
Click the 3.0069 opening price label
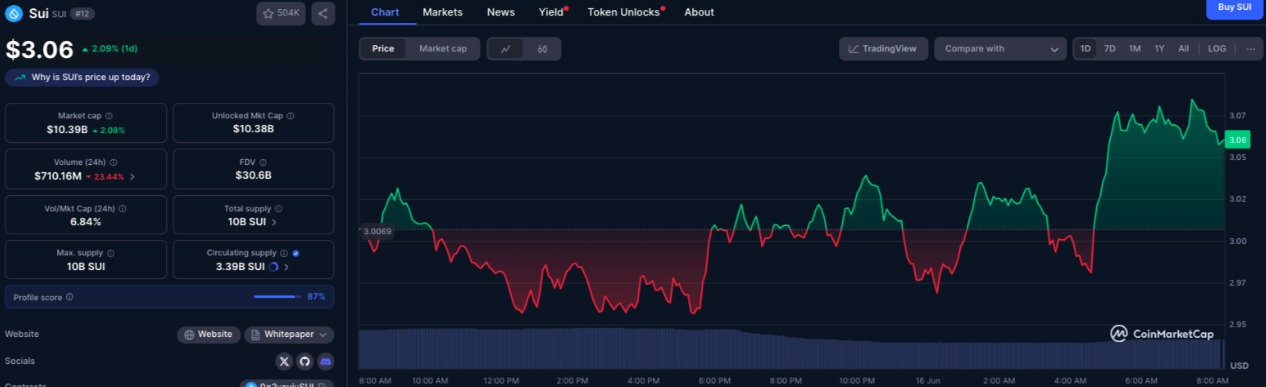pyautogui.click(x=377, y=231)
